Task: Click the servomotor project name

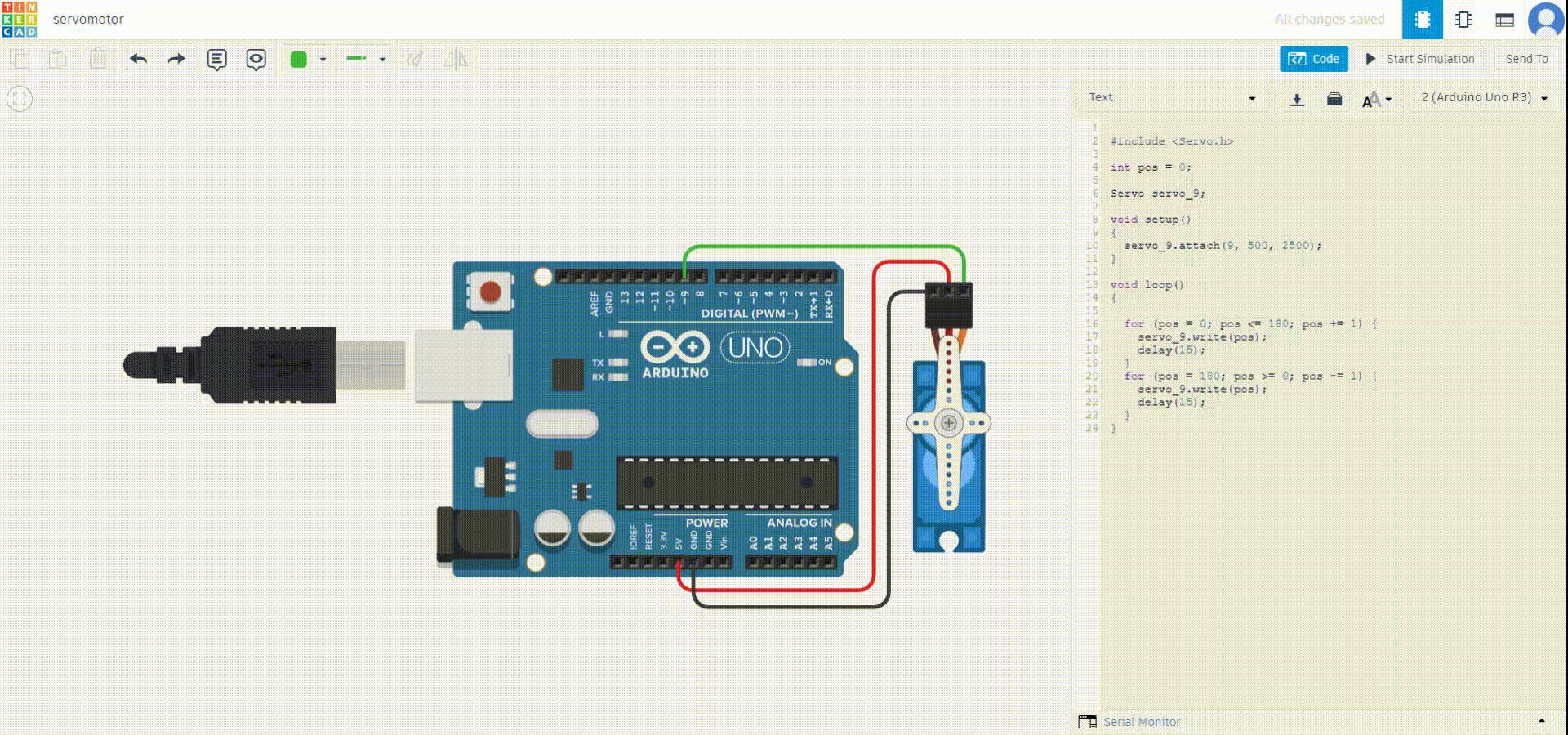Action: pos(88,20)
